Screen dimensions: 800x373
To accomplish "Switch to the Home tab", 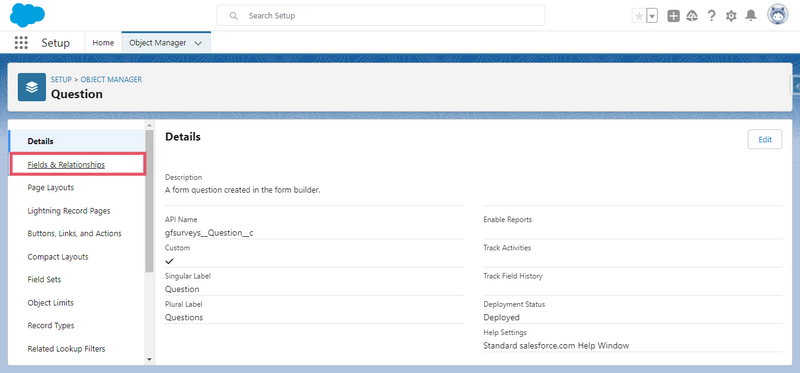I will tap(103, 43).
